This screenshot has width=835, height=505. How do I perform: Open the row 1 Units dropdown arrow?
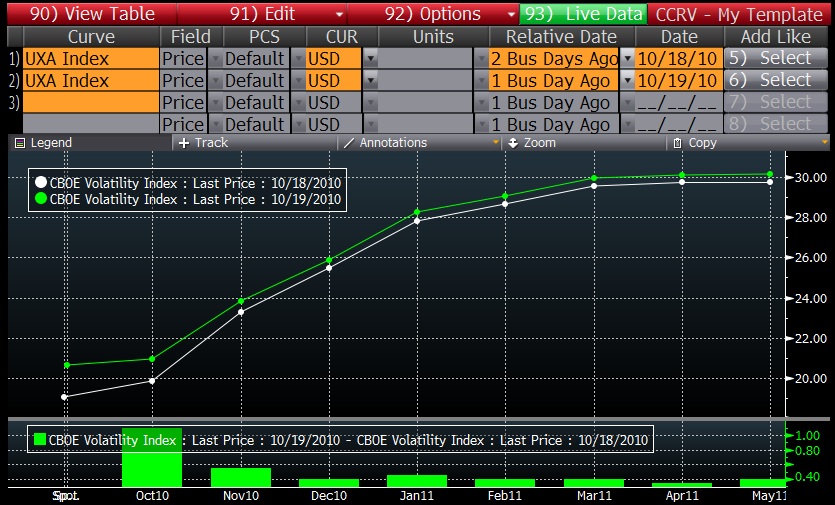point(481,58)
